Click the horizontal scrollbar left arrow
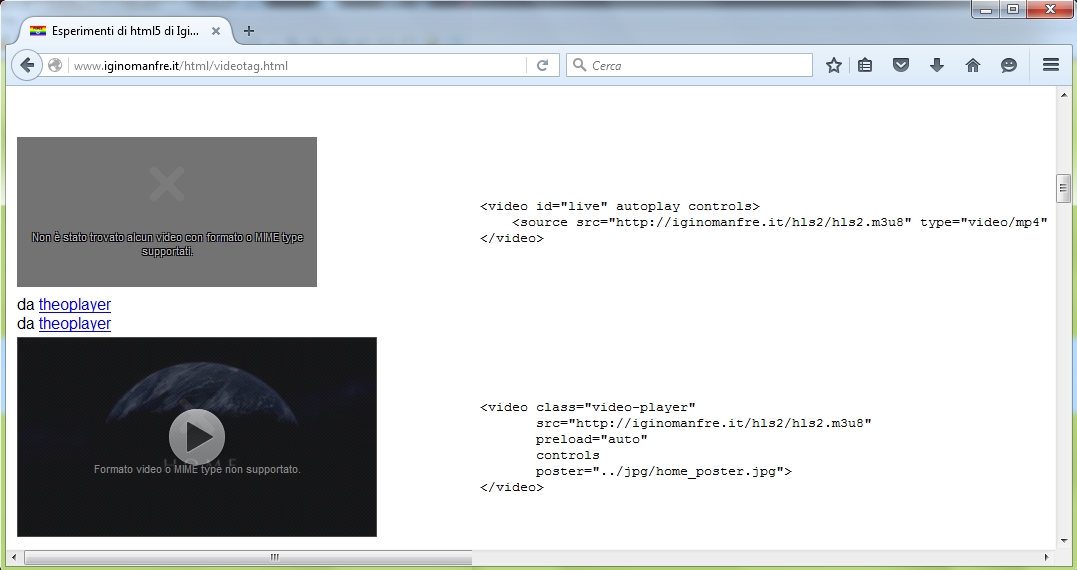The height and width of the screenshot is (570, 1077). click(14, 557)
